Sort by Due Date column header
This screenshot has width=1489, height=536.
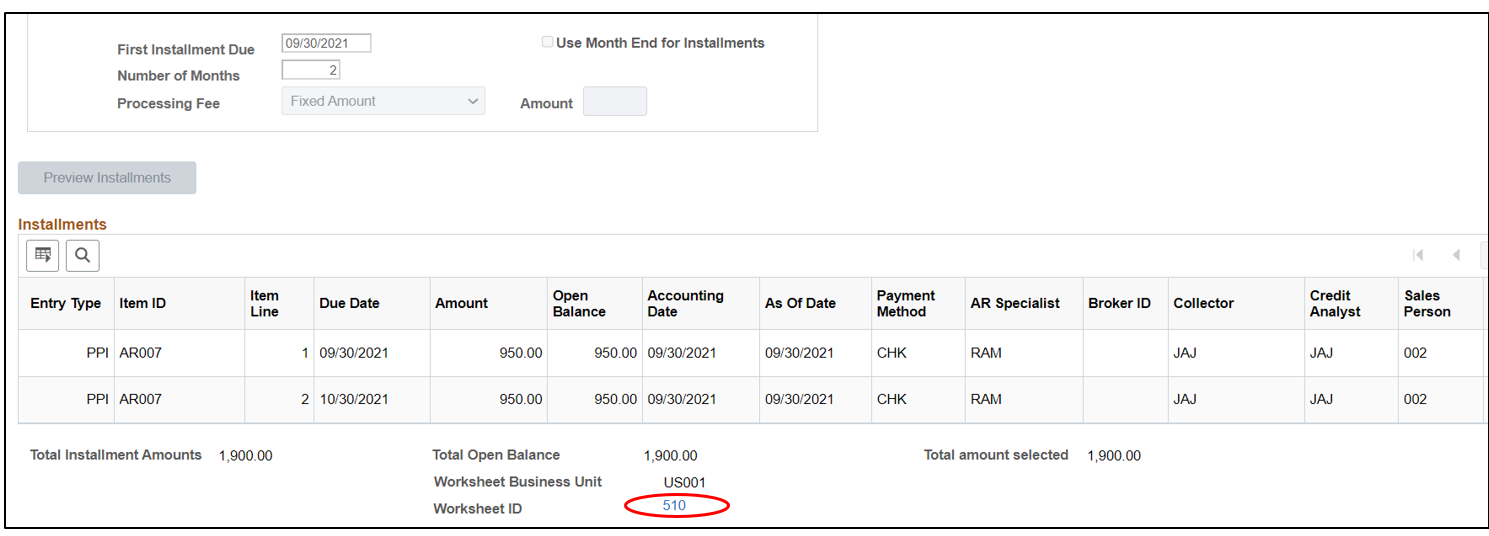349,303
